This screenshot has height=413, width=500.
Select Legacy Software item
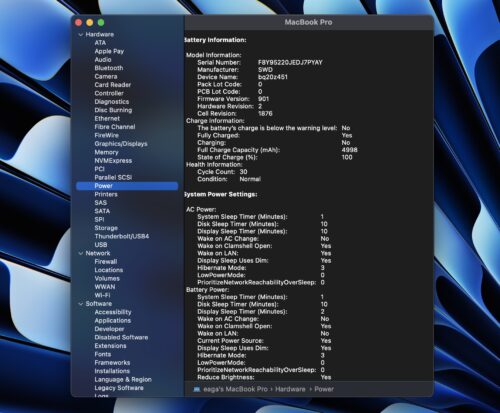pos(119,388)
